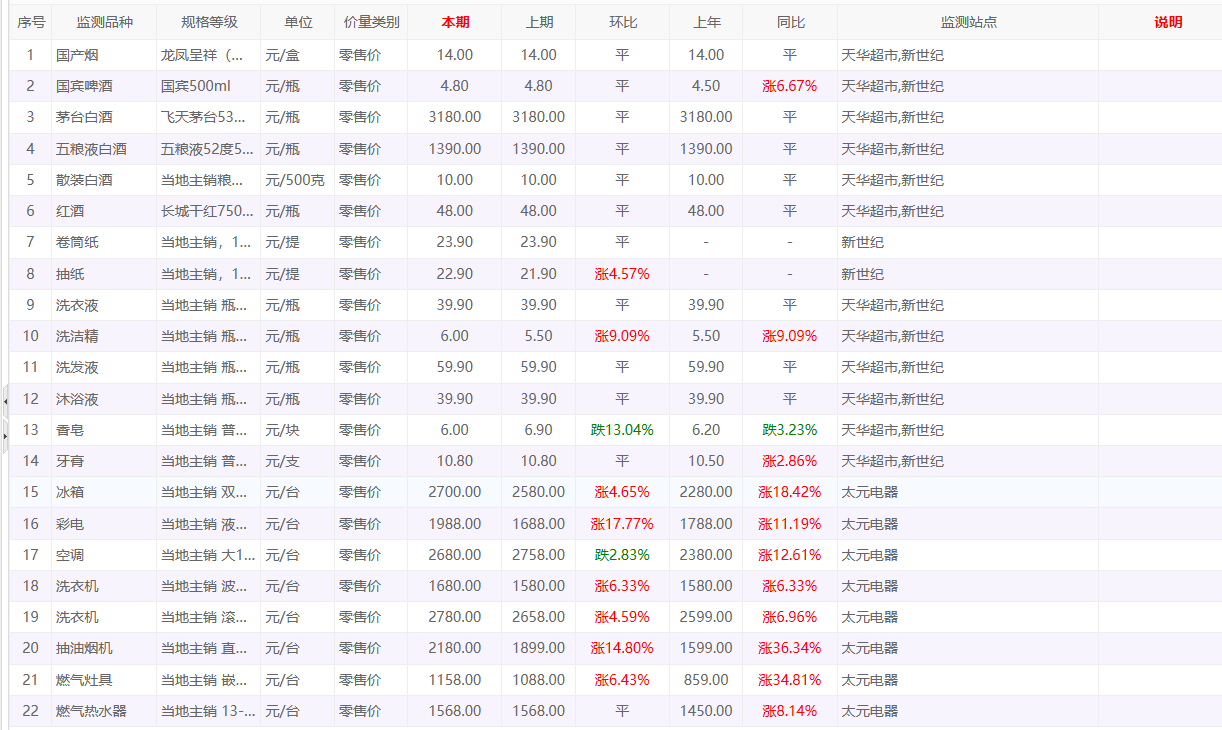This screenshot has width=1222, height=730.
Task: Click the 859.00 上年 price for 燃气灶具
Action: pyautogui.click(x=706, y=680)
